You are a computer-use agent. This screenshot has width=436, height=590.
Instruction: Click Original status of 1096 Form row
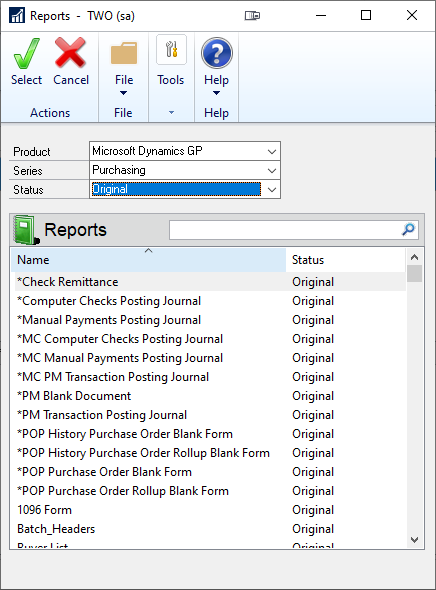tap(313, 510)
